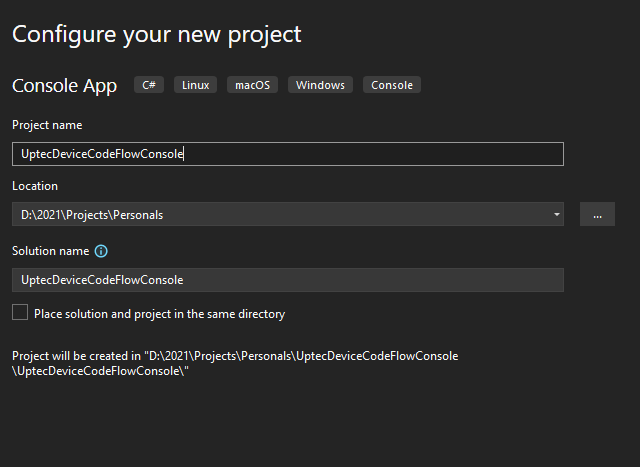Click the Configure your new project title
Screen dimensions: 640x467
click(x=156, y=34)
